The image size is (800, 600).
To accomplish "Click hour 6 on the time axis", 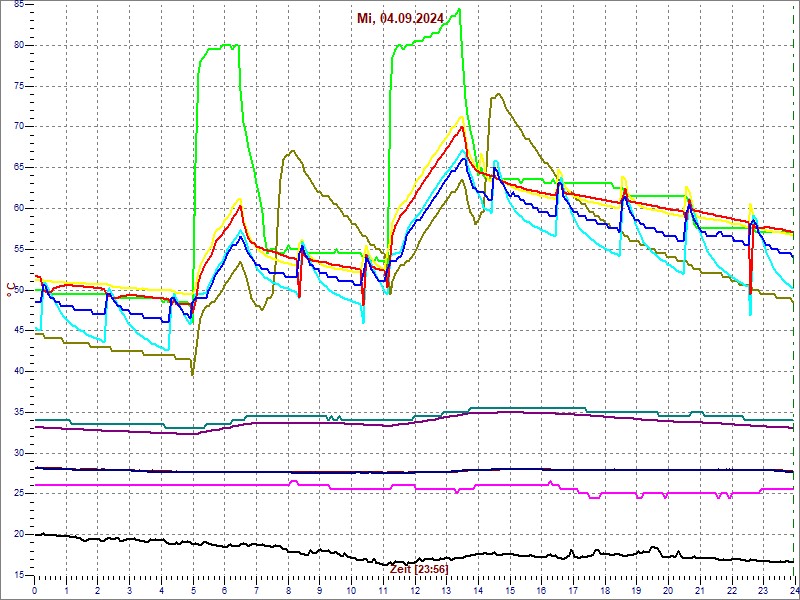I will pos(224,590).
